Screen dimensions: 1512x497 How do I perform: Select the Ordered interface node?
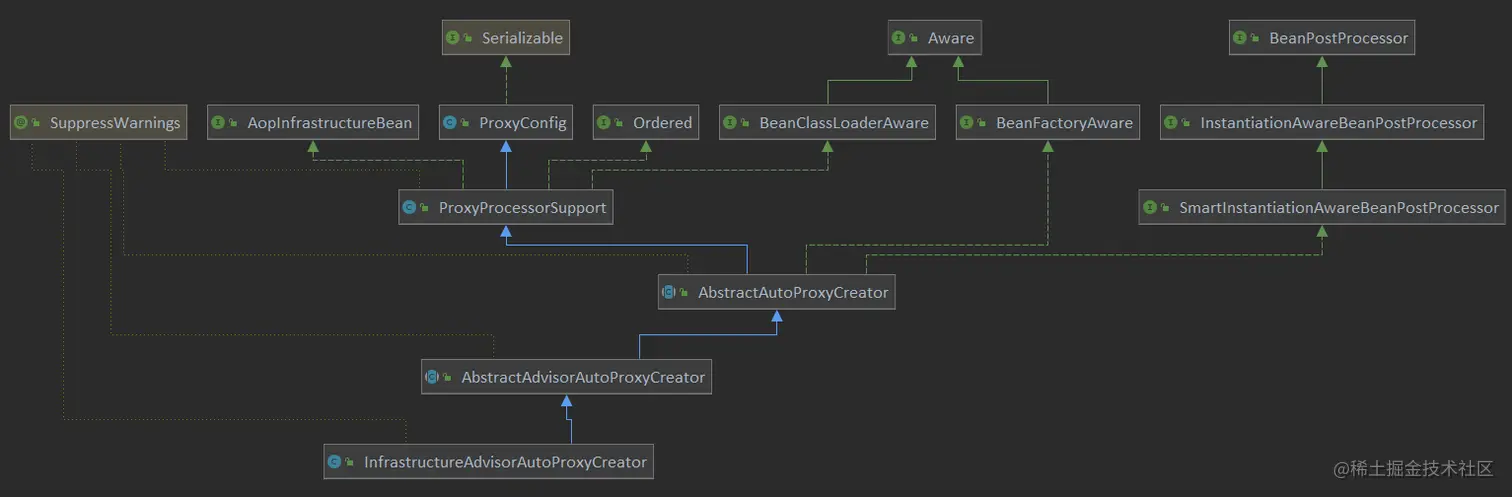[x=646, y=123]
